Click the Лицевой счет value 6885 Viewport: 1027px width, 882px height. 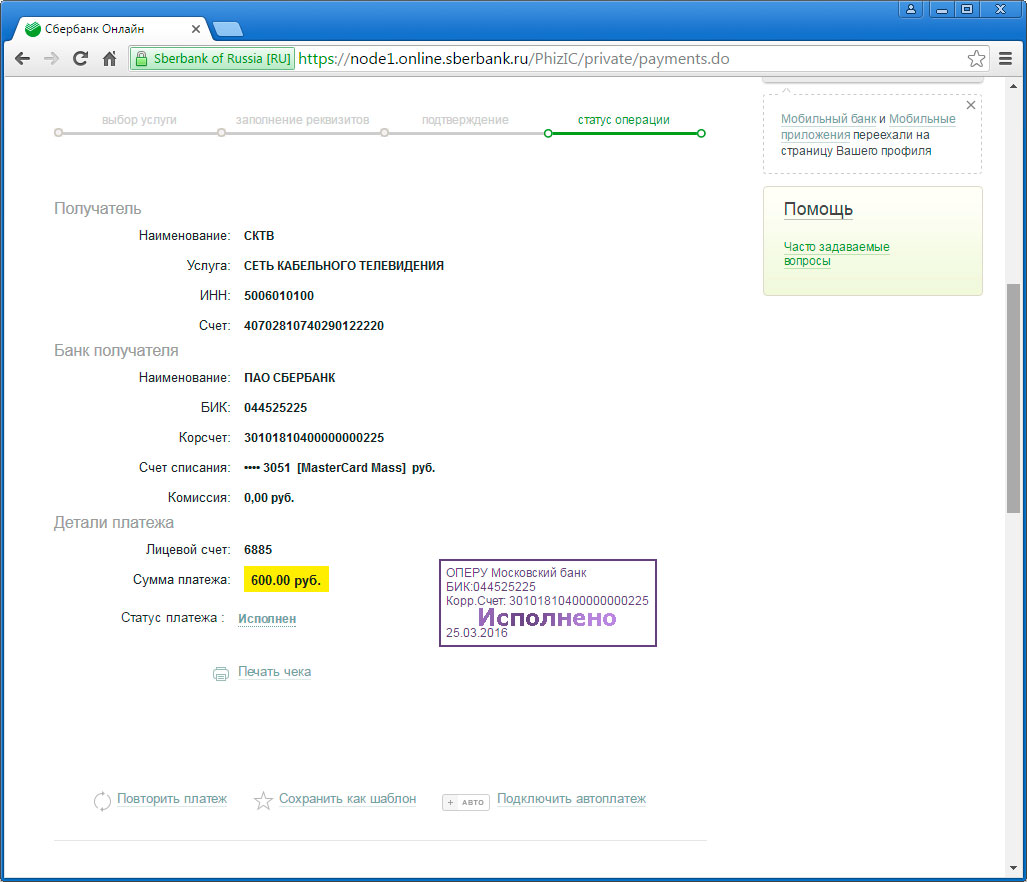pos(258,550)
